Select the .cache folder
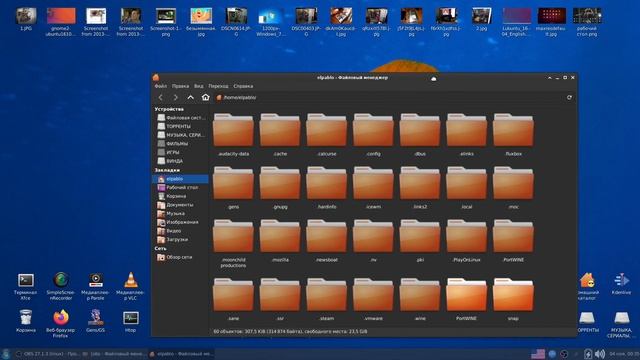Viewport: 640px width, 360px height. (x=280, y=135)
